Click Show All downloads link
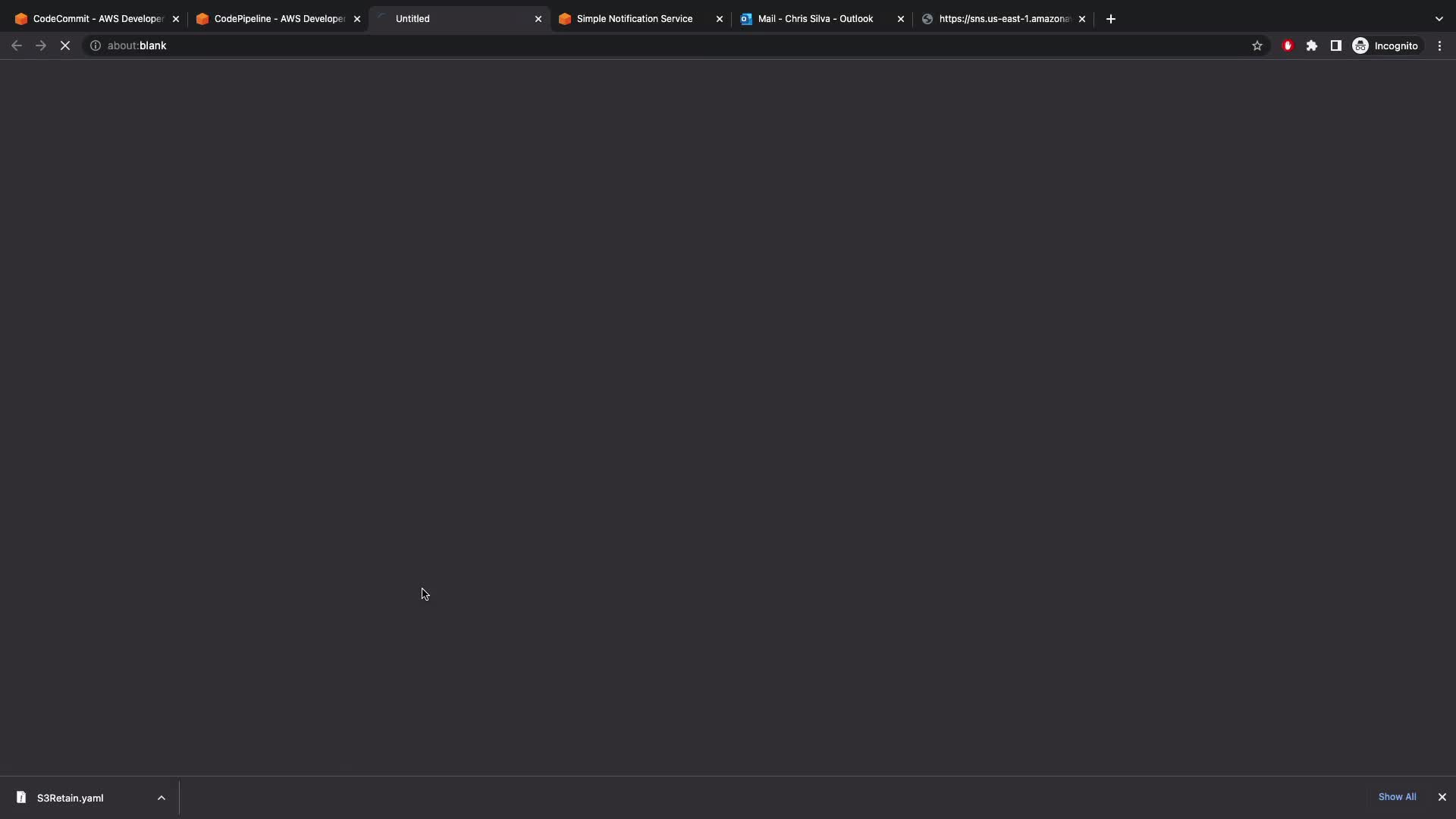This screenshot has height=819, width=1456. [1397, 797]
